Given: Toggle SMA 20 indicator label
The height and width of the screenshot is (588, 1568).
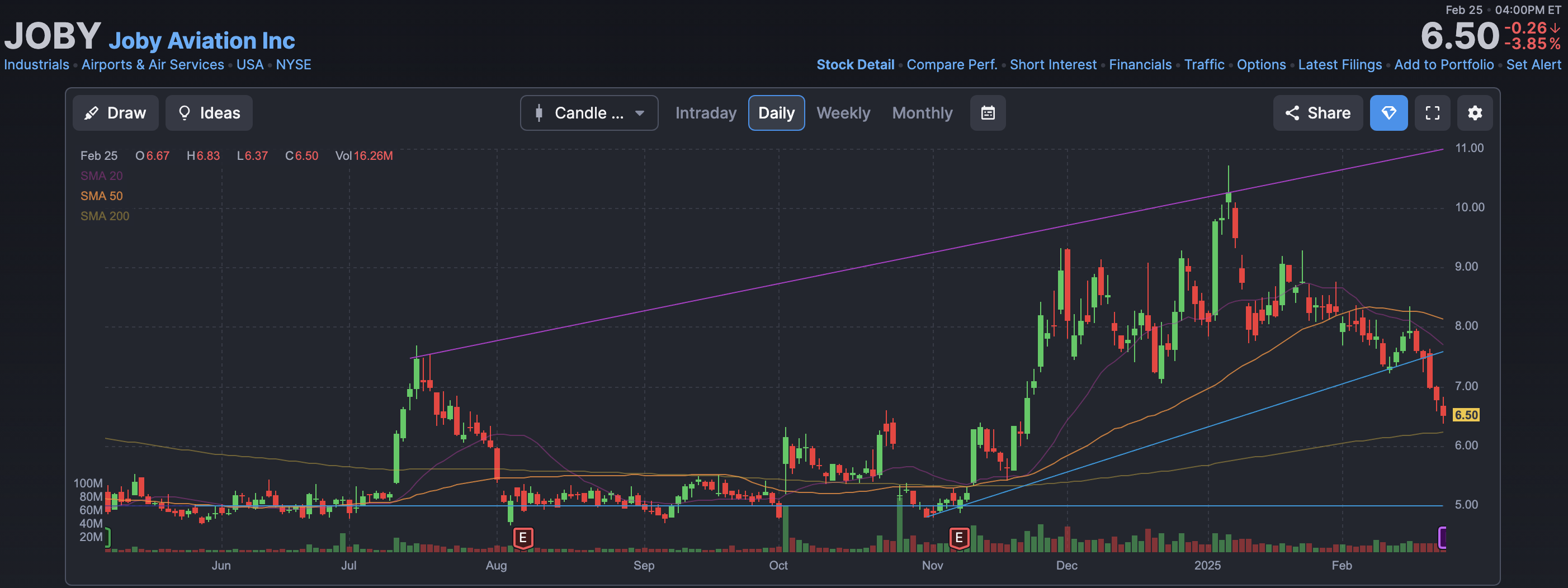Looking at the screenshot, I should pos(102,176).
